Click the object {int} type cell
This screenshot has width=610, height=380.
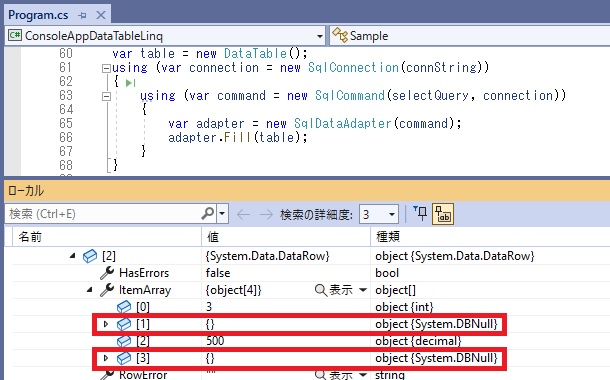pyautogui.click(x=404, y=307)
